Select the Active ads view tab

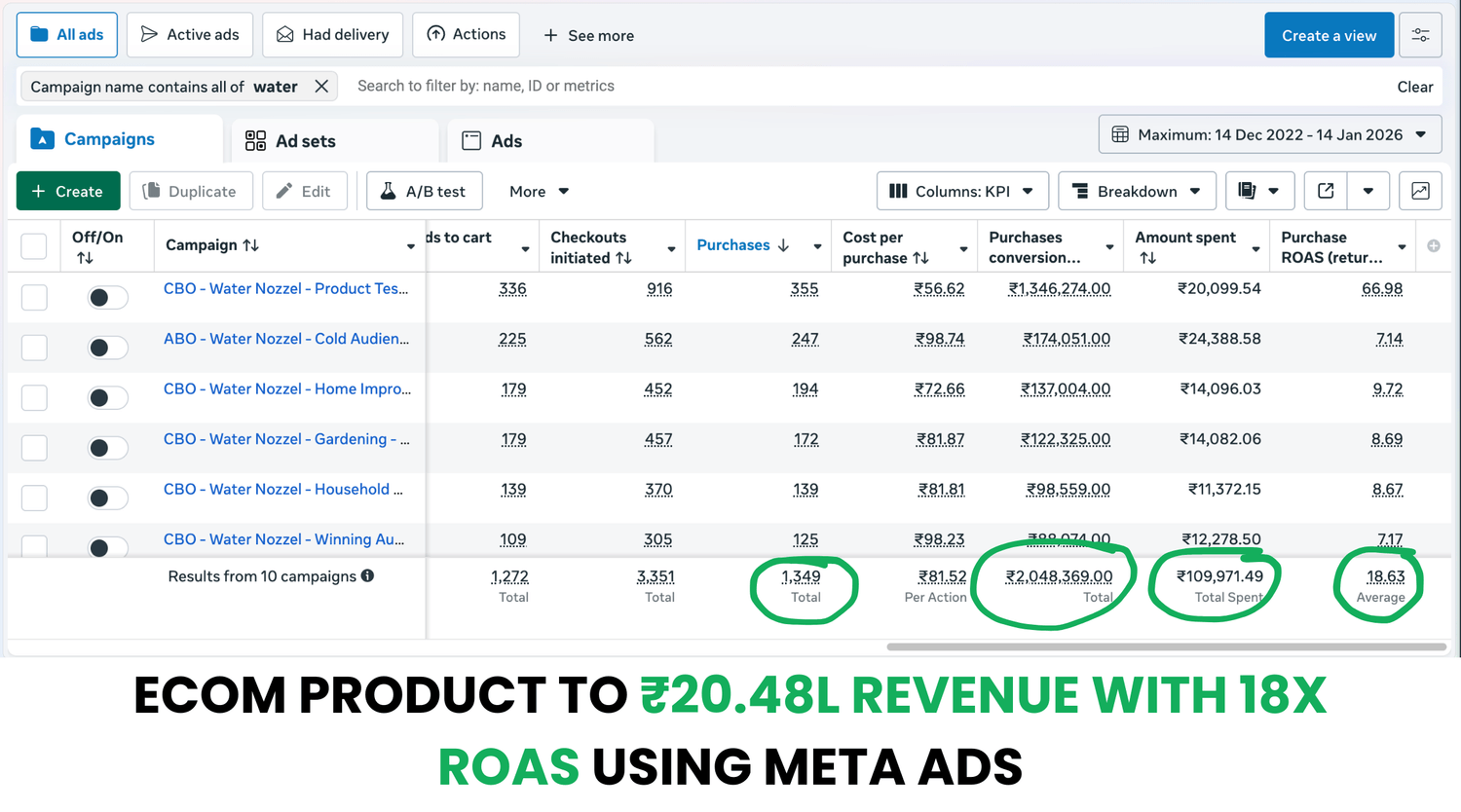[x=190, y=35]
